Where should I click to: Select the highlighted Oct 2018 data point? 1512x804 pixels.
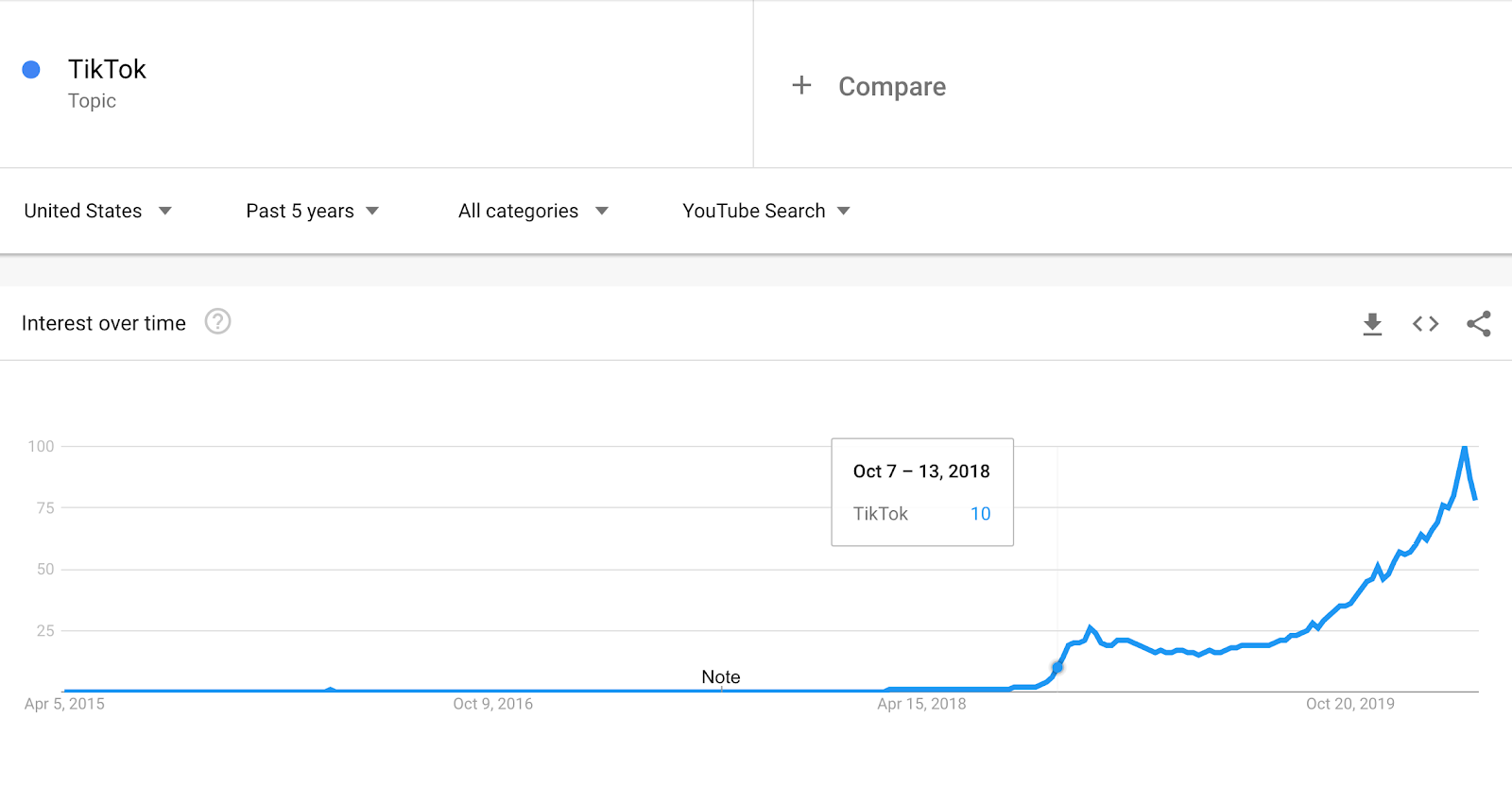tap(1057, 667)
